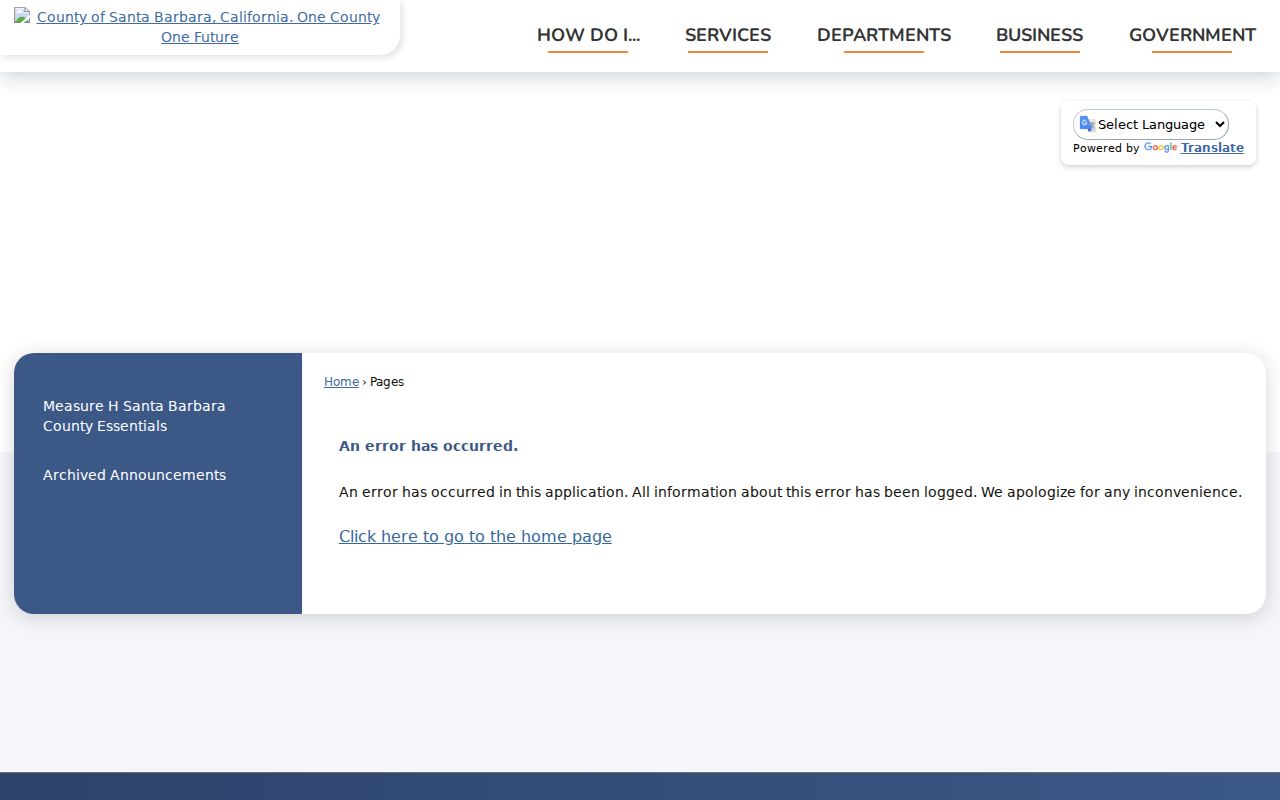Click the Pages breadcrumb text
The width and height of the screenshot is (1280, 800).
tap(387, 382)
